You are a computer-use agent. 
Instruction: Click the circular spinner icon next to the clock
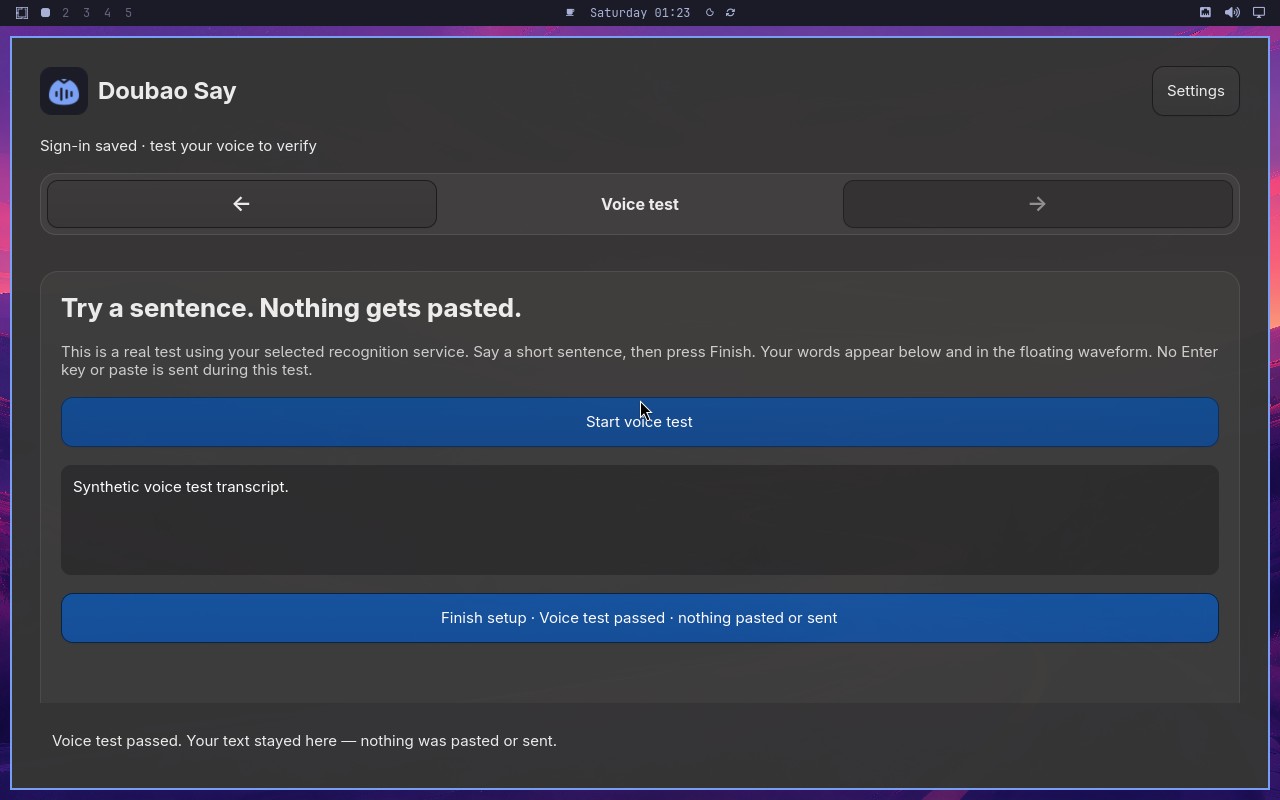coord(710,13)
